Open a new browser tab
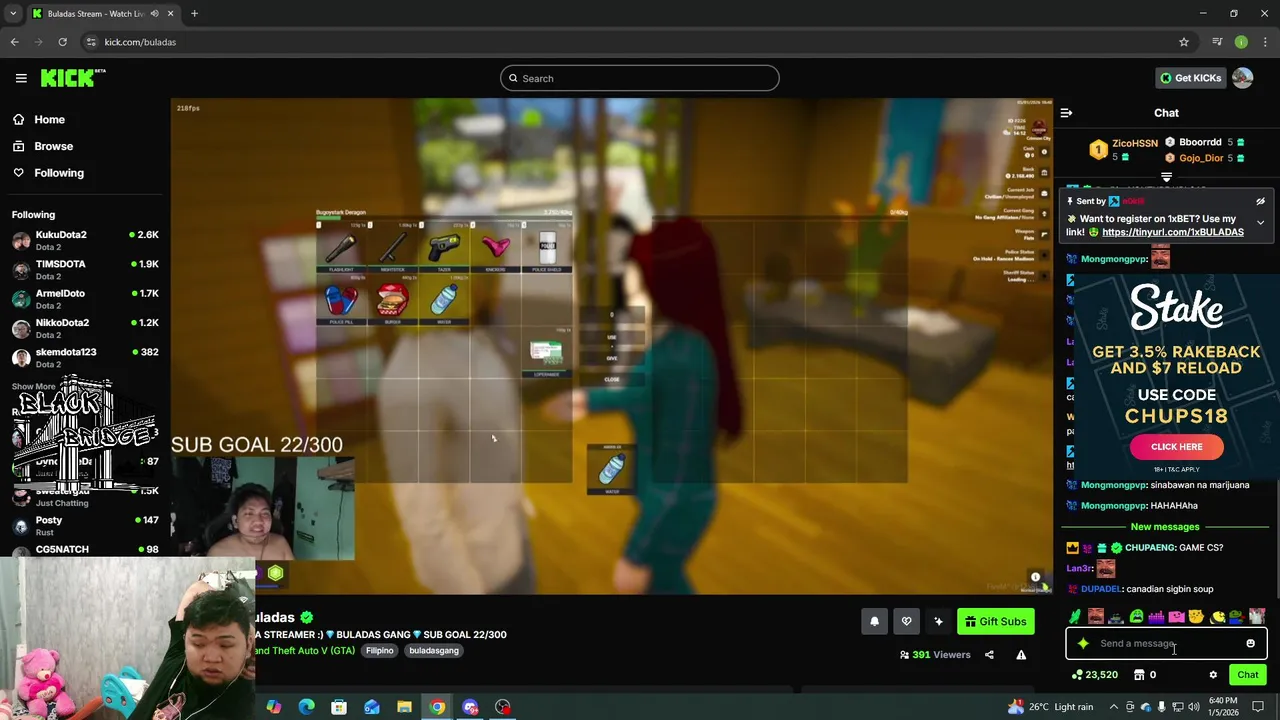The image size is (1280, 720). (194, 14)
